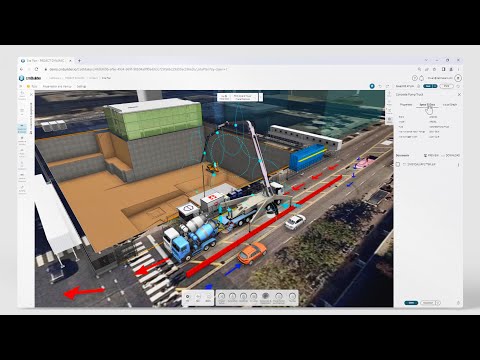
Task: Click the solid blue button at panel bottom
Action: [x=411, y=303]
